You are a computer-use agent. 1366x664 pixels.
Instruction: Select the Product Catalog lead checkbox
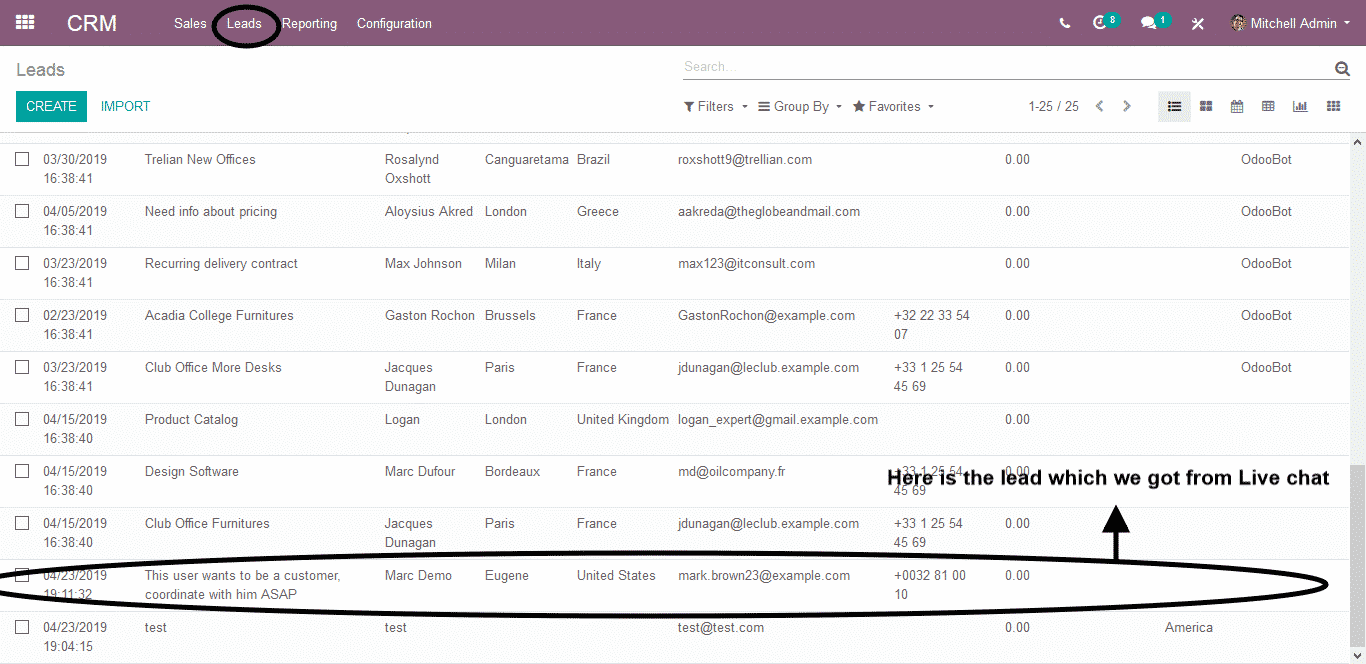tap(22, 419)
